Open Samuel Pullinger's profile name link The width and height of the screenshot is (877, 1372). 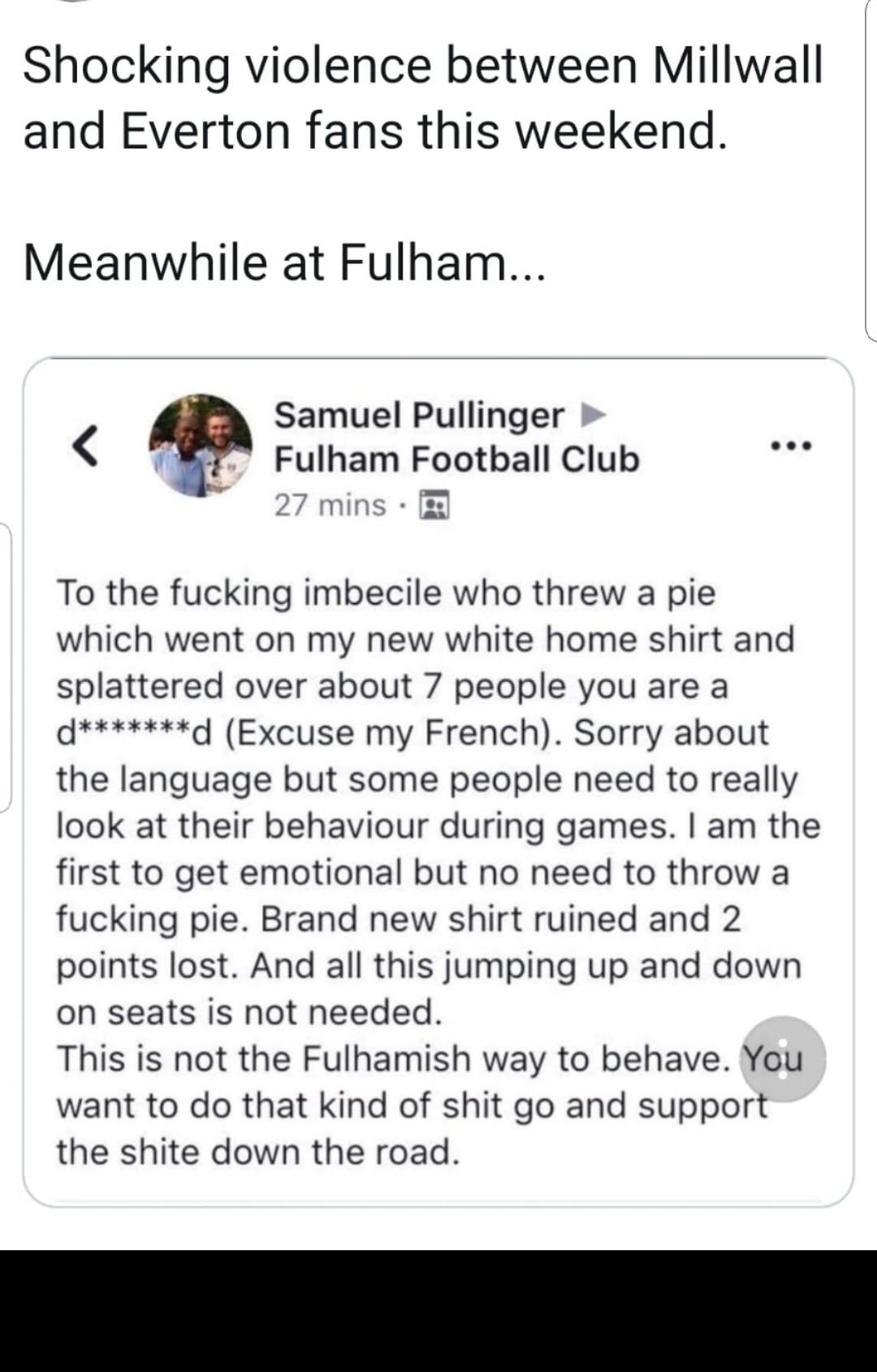click(x=419, y=416)
